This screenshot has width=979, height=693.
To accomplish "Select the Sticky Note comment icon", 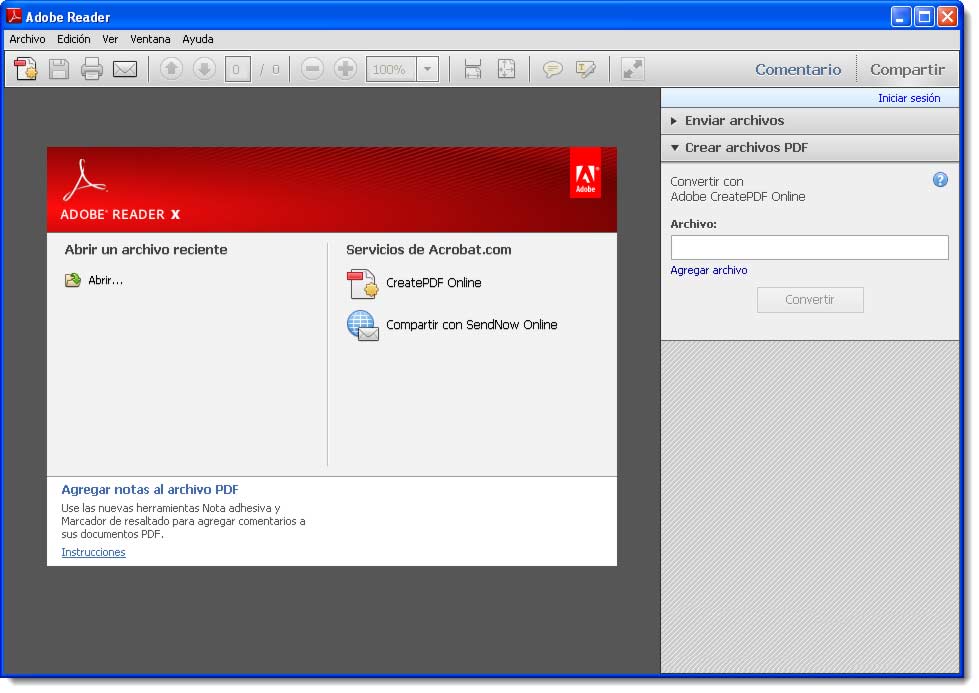I will [553, 69].
